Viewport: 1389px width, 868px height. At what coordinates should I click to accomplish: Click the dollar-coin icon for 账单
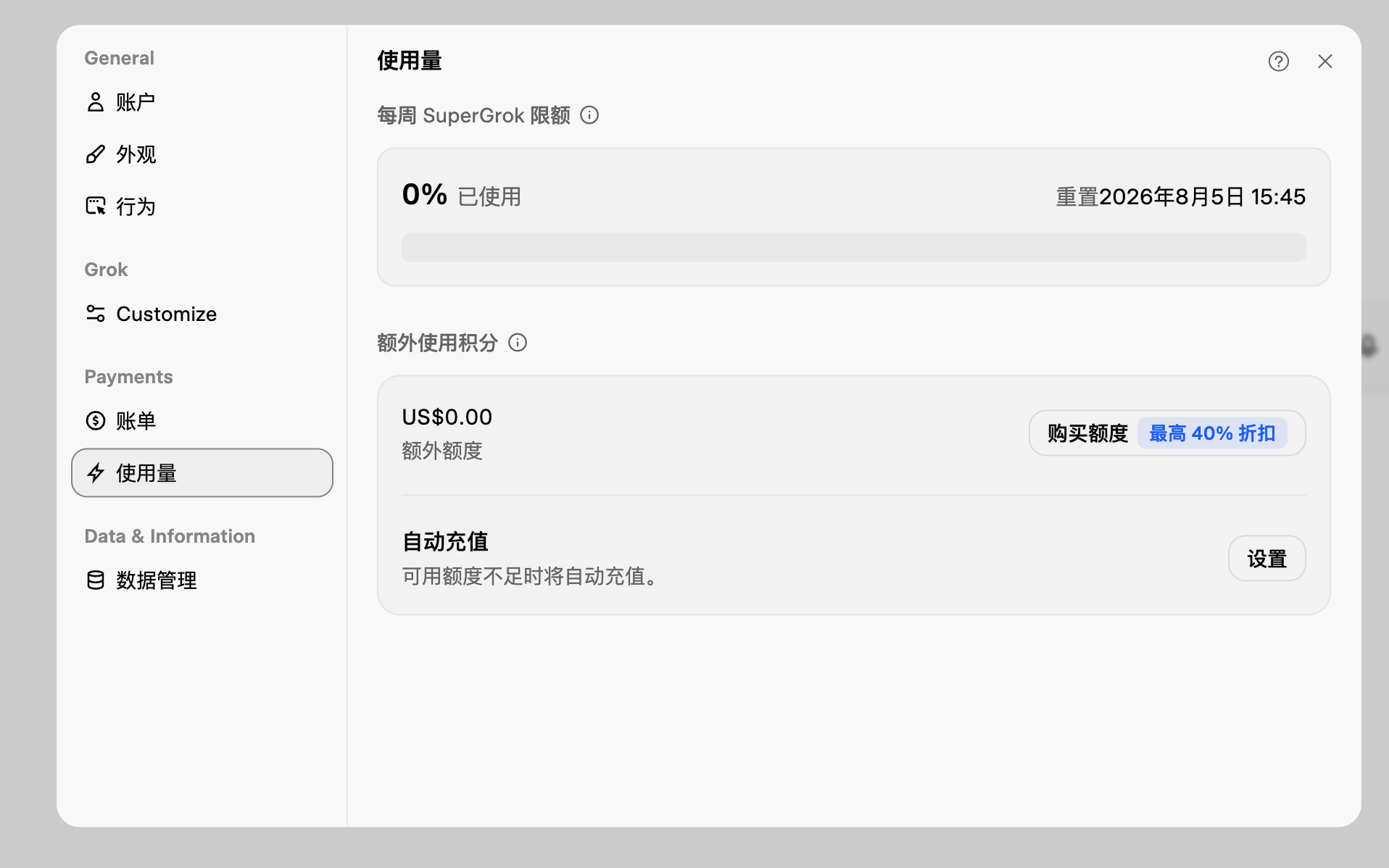pos(95,421)
